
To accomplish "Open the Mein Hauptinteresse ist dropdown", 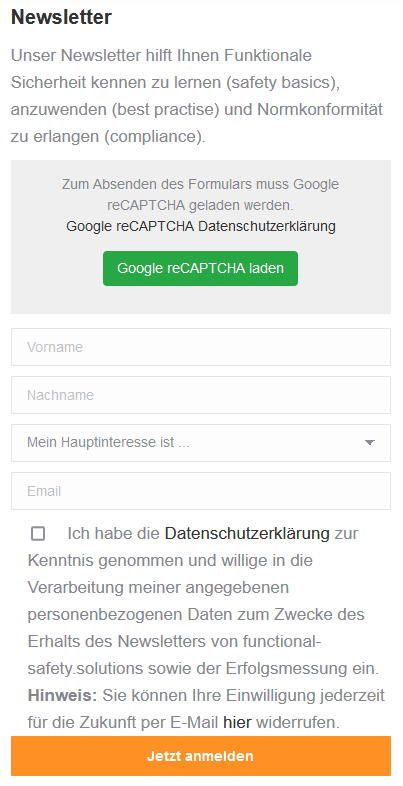I will [201, 443].
